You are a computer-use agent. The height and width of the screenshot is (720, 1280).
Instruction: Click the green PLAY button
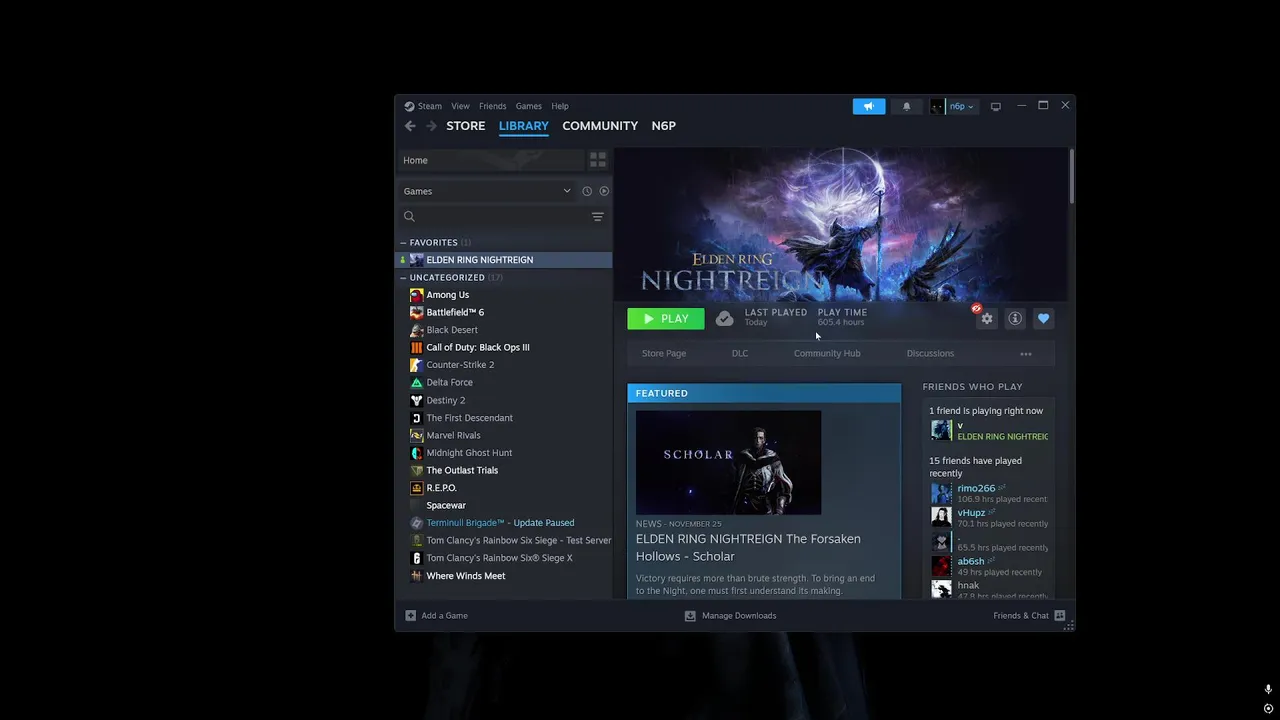(666, 319)
